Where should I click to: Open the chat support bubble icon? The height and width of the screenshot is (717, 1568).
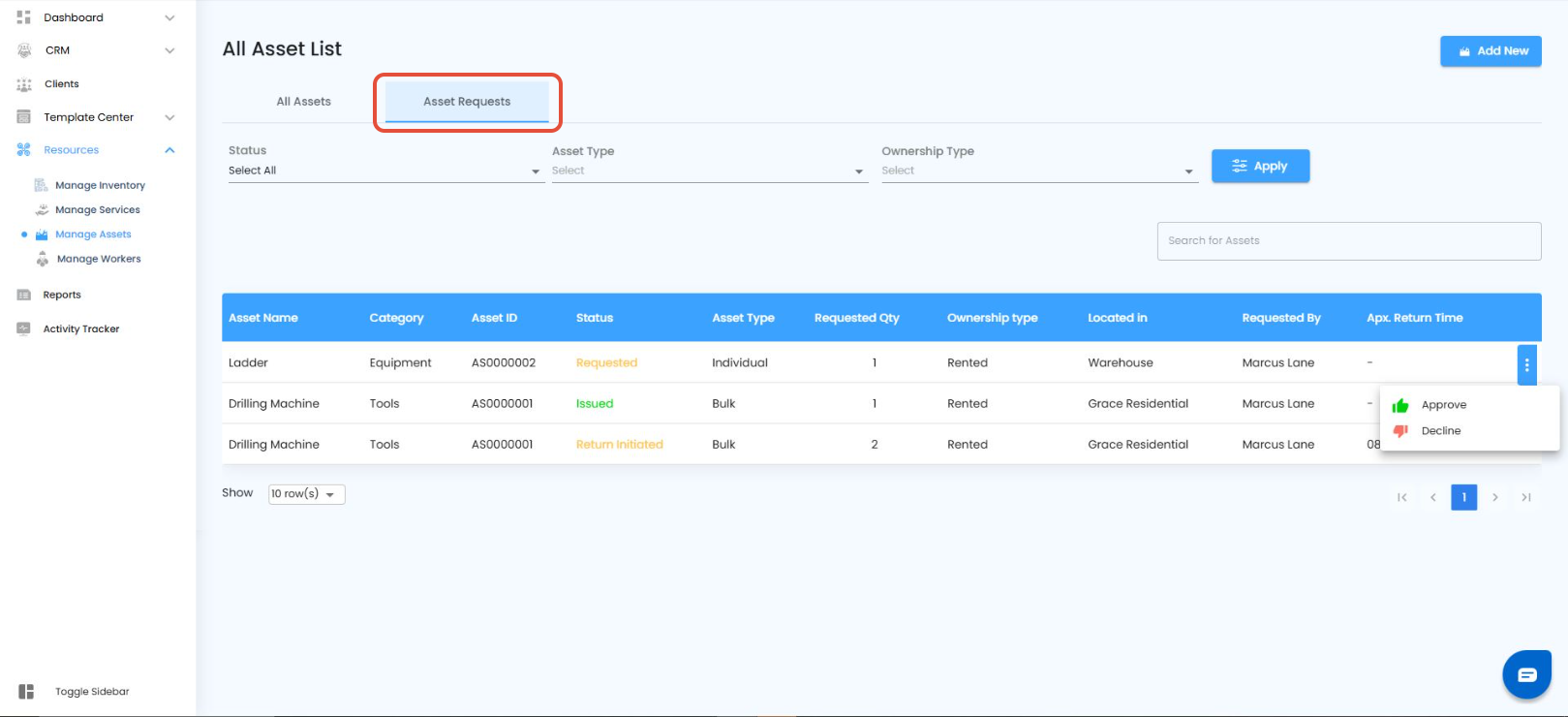[1526, 674]
